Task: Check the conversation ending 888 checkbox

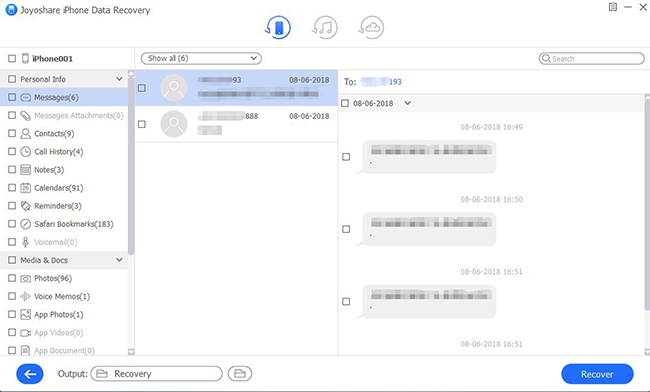Action: (142, 124)
